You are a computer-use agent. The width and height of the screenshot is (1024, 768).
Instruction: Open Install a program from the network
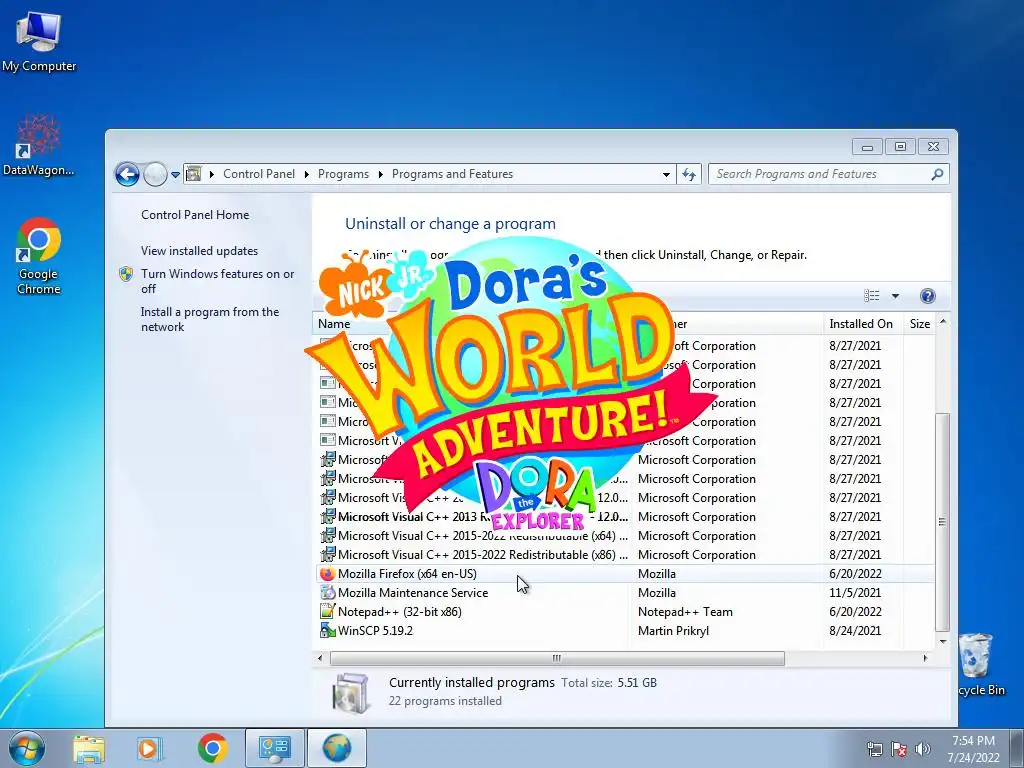[x=210, y=319]
